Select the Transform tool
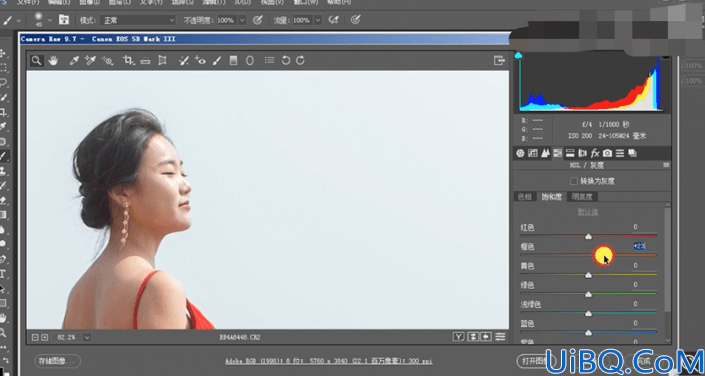 [162, 61]
